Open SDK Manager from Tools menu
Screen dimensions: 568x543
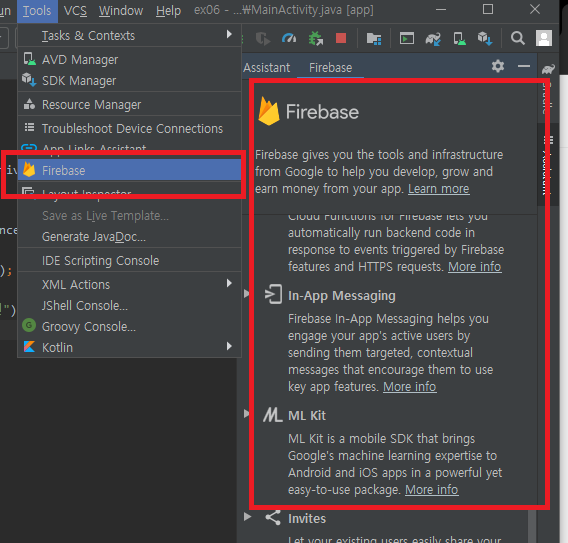(x=129, y=80)
